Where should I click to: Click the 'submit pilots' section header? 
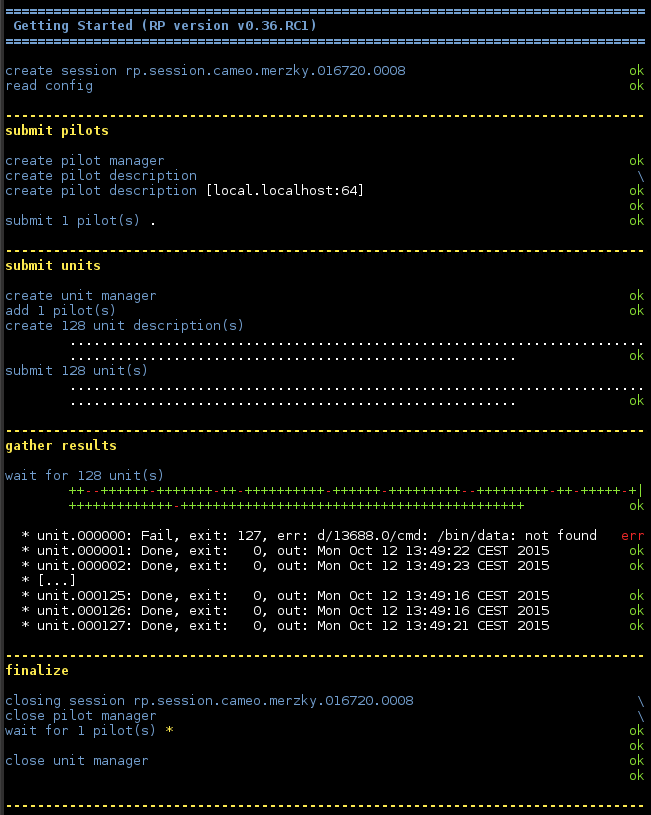[x=57, y=130]
